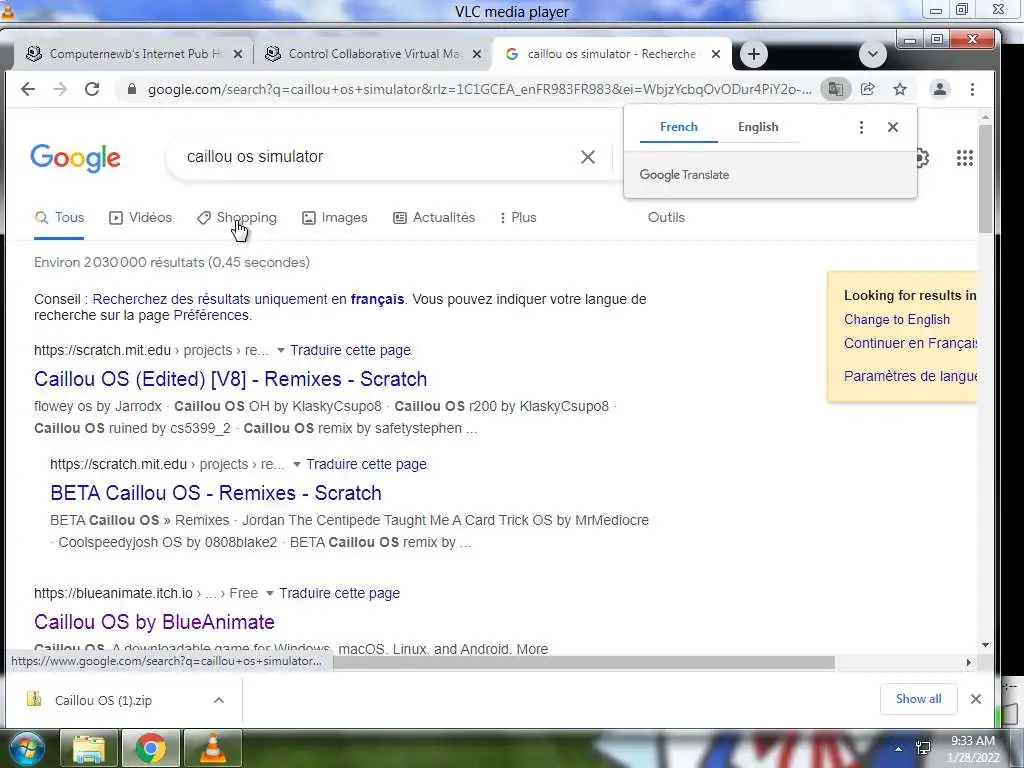The image size is (1024, 768).
Task: Click the vertical page scrollbar thumb
Action: tap(985, 178)
